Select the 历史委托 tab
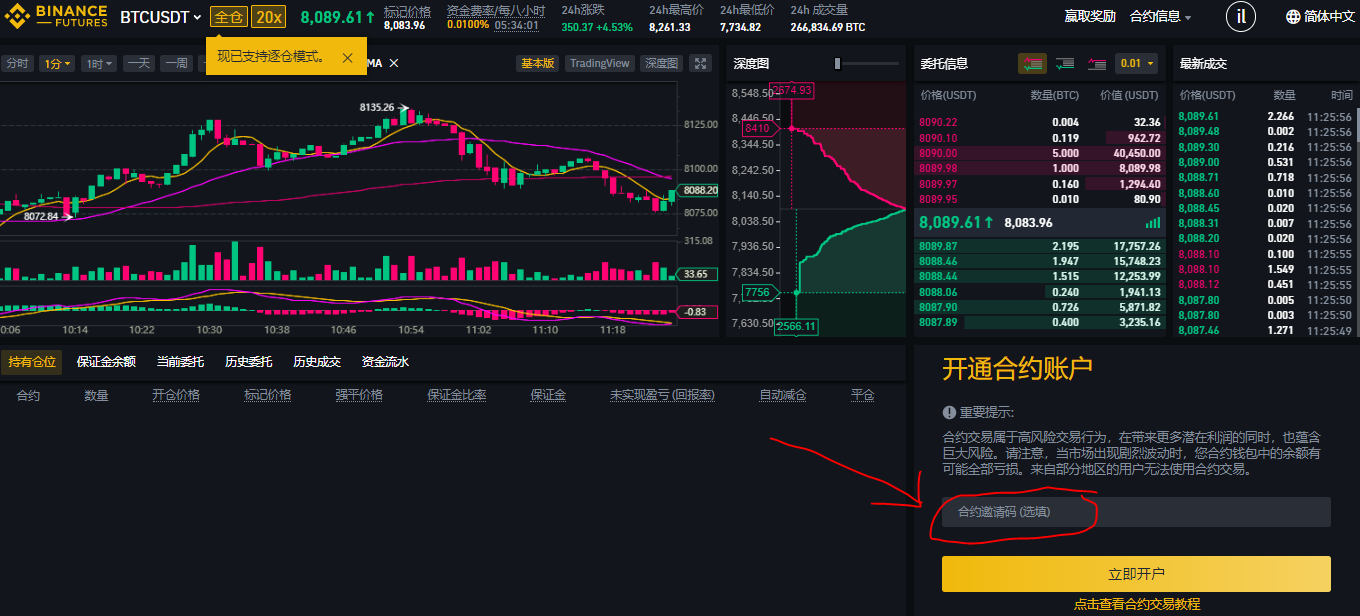1360x616 pixels. [248, 362]
